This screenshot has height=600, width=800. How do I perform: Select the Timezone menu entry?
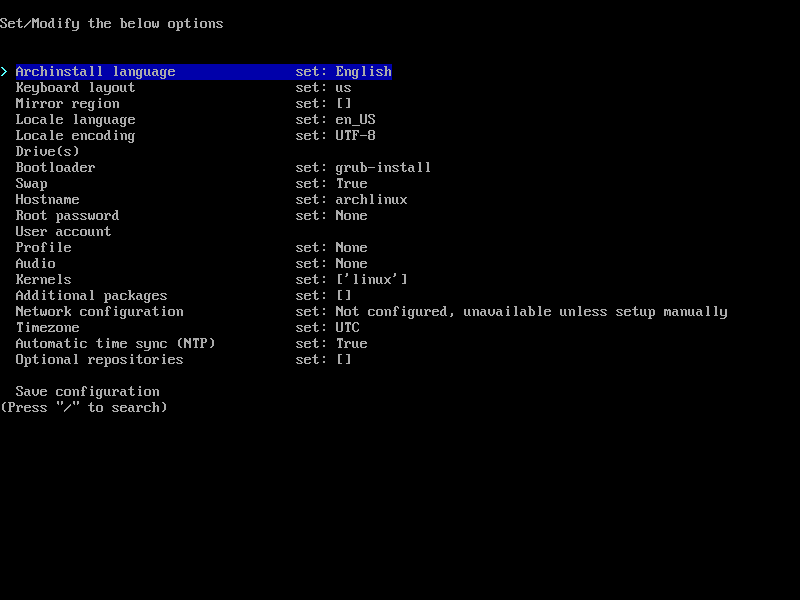click(x=47, y=328)
